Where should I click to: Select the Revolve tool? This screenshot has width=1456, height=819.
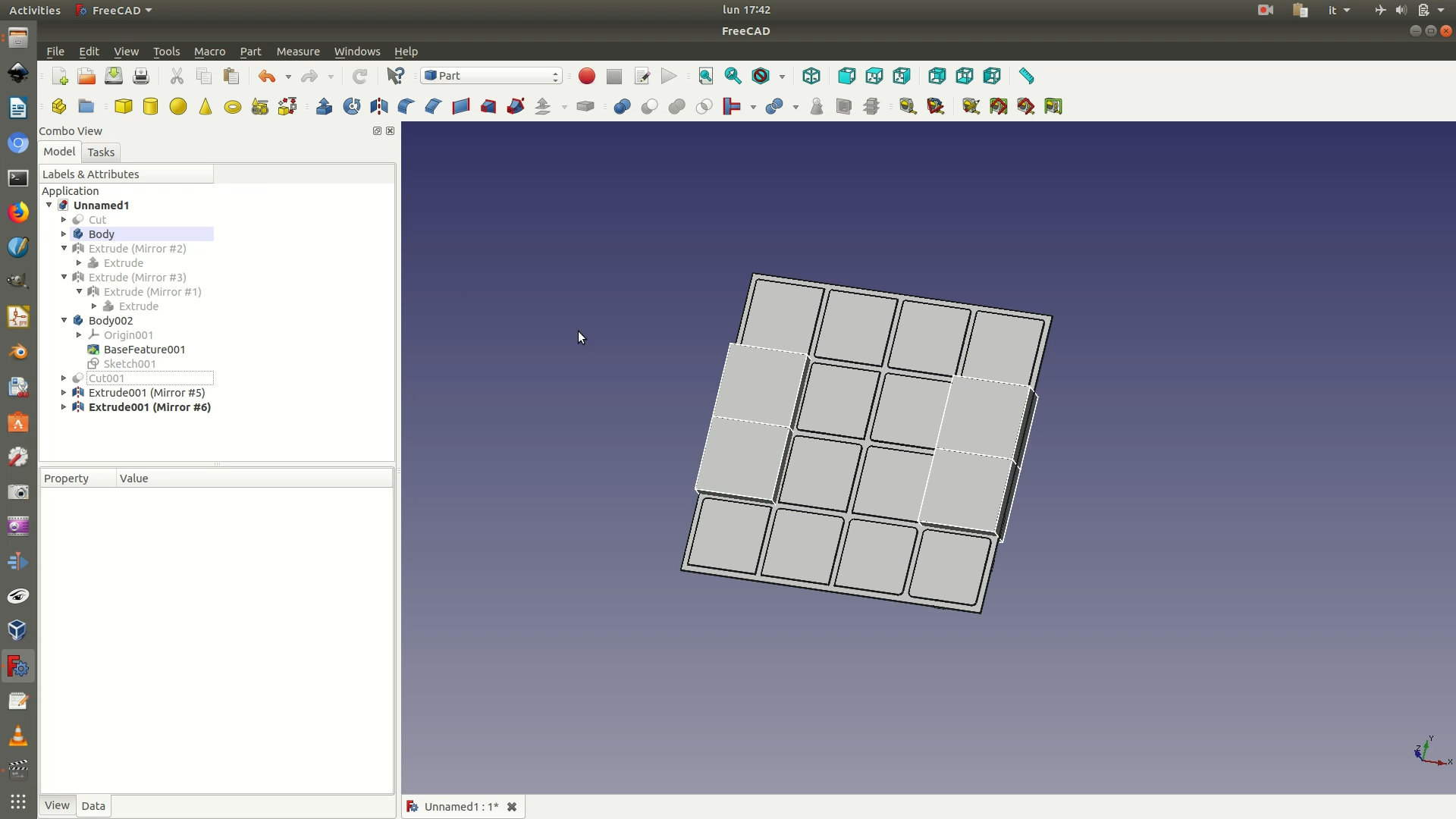pyautogui.click(x=351, y=106)
